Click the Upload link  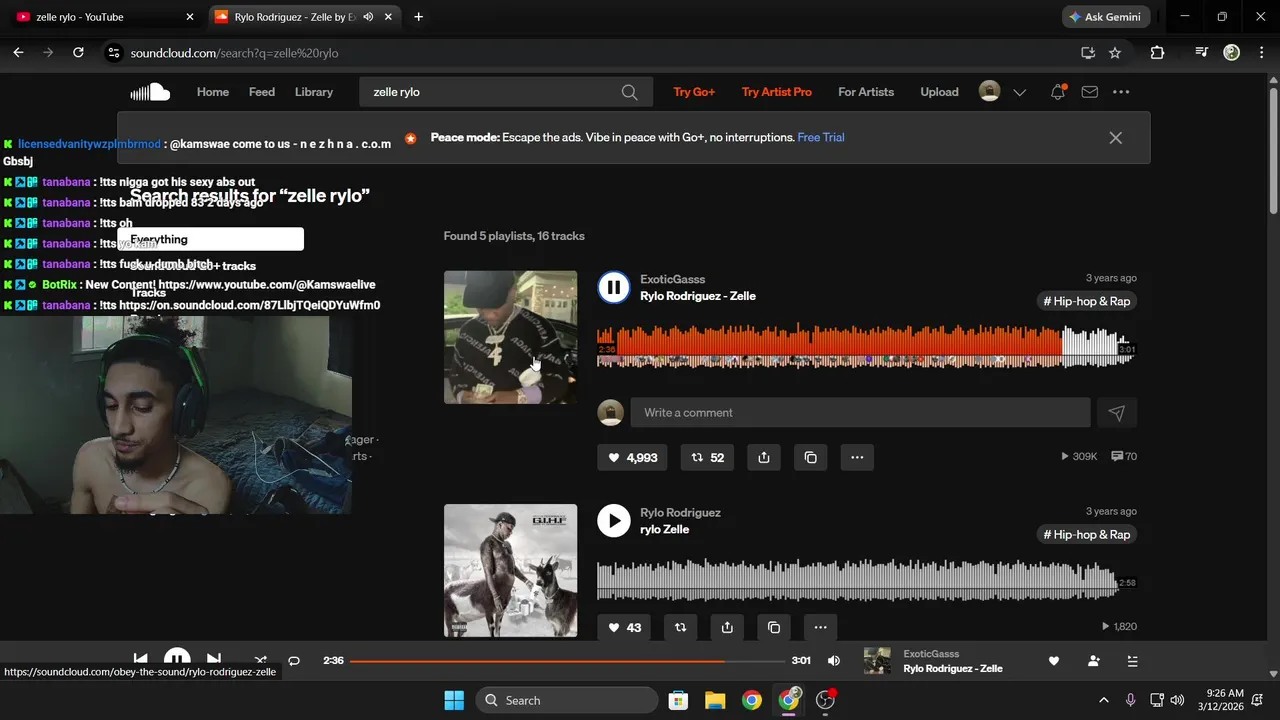coord(939,92)
